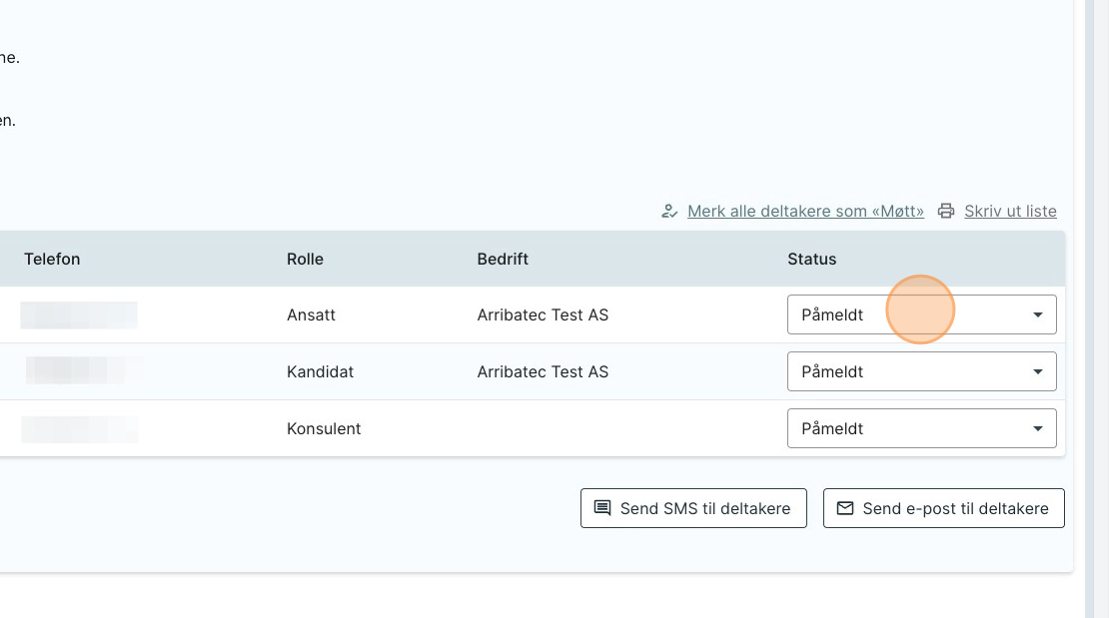Screen dimensions: 1109x618
Task: Click the chat bubble icon on SMS button
Action: (x=602, y=508)
